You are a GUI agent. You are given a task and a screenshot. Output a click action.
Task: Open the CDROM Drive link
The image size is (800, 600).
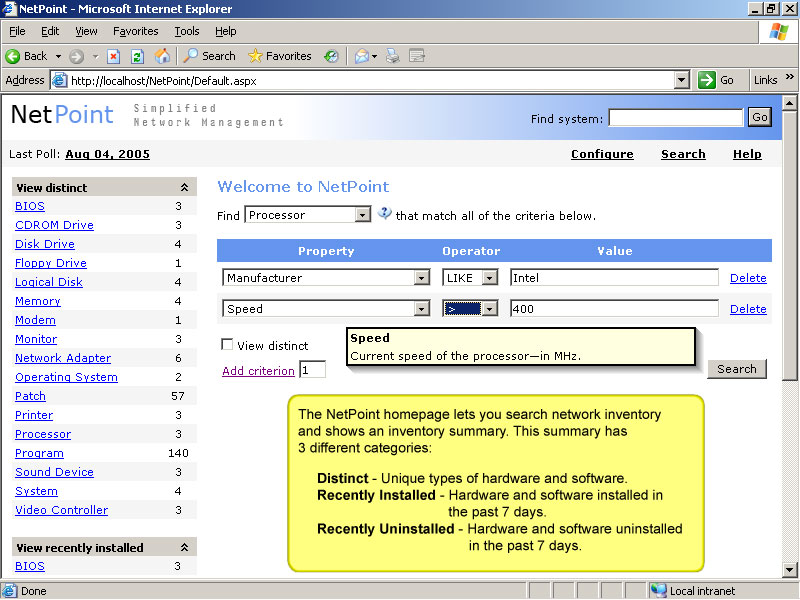(55, 225)
